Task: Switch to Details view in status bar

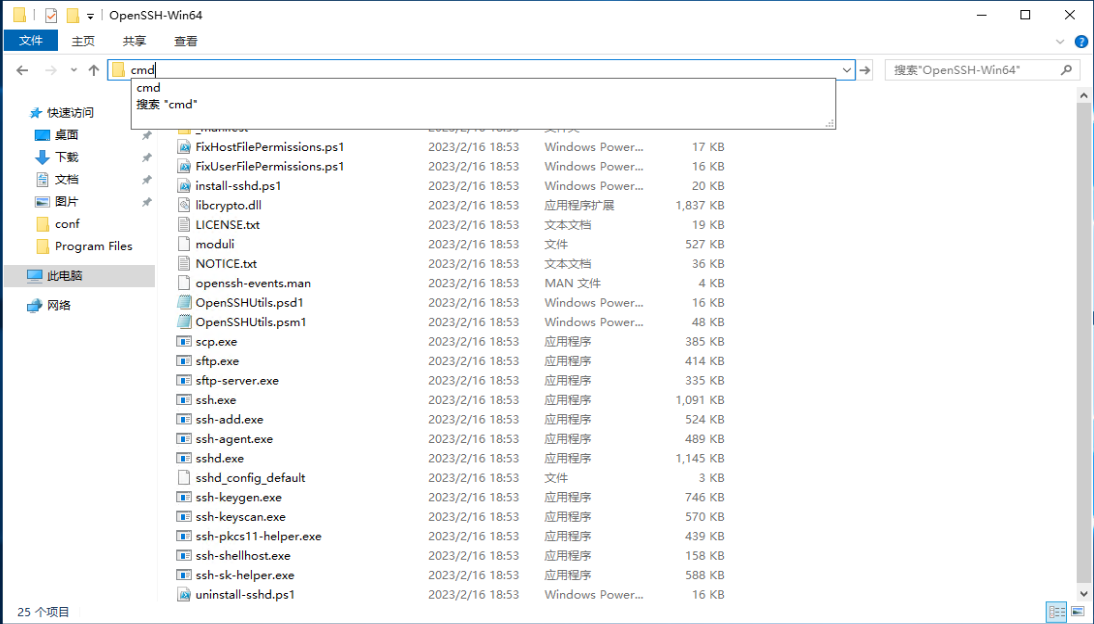Action: (1056, 612)
